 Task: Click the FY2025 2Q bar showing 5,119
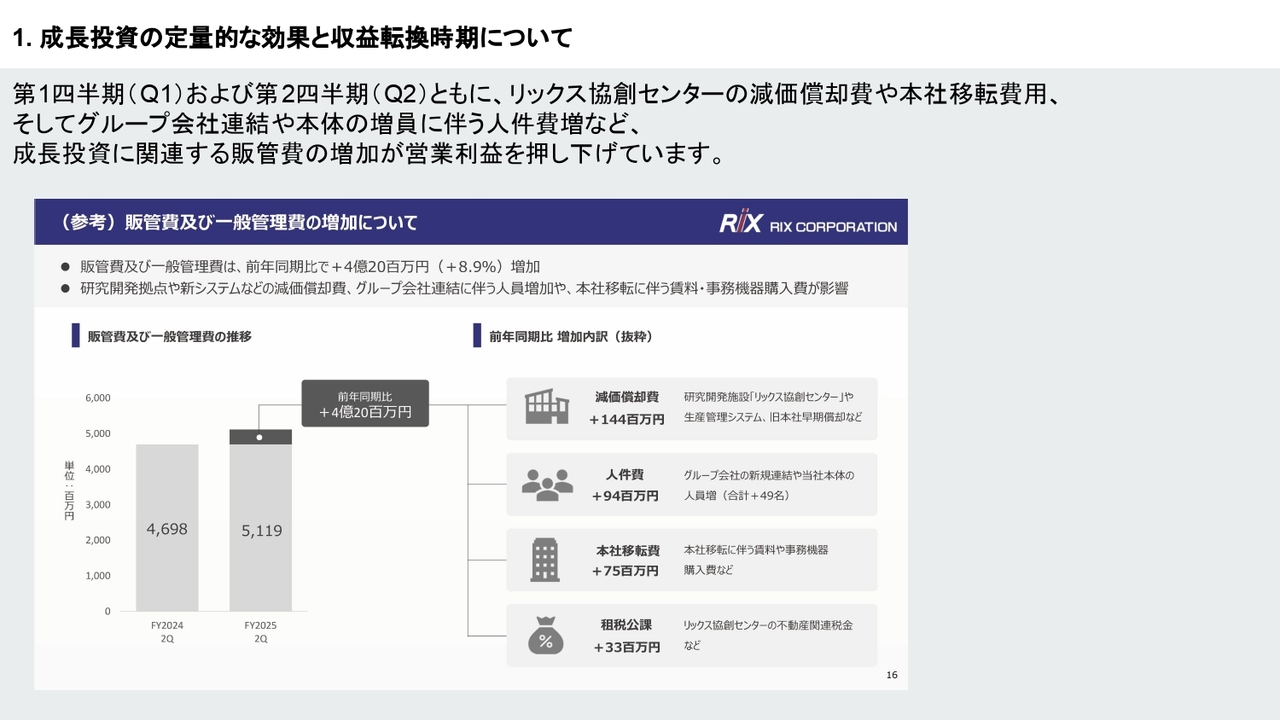(x=261, y=530)
